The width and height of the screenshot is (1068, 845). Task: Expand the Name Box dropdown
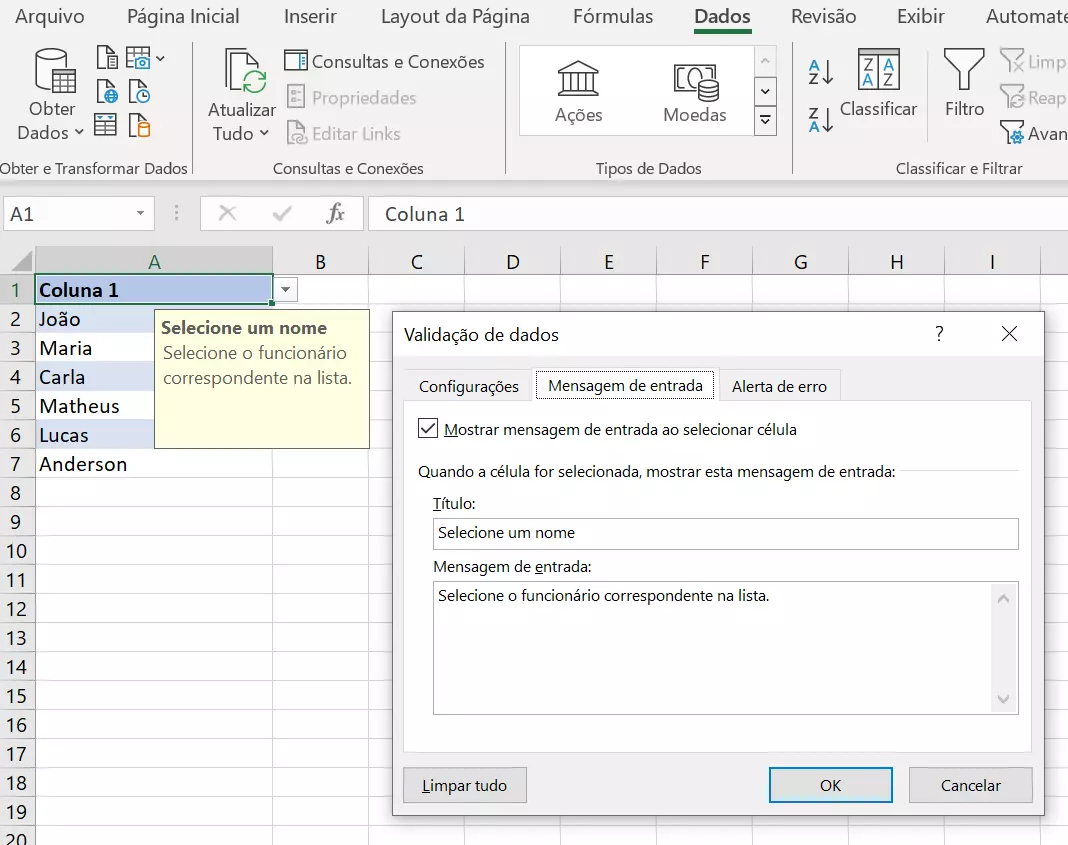140,214
